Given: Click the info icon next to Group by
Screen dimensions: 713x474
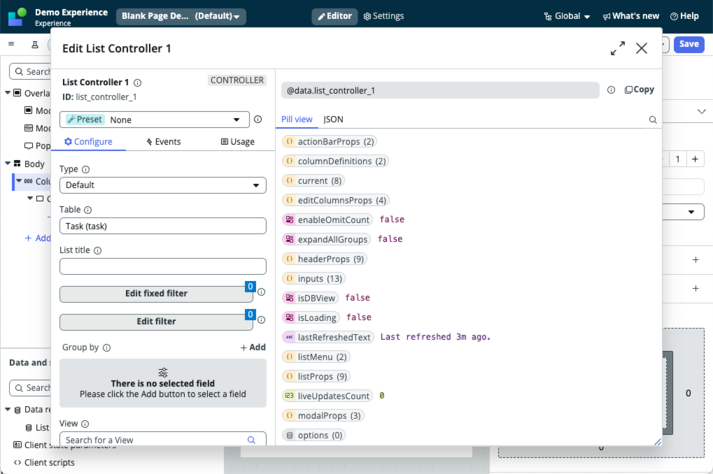Looking at the screenshot, I should point(106,348).
